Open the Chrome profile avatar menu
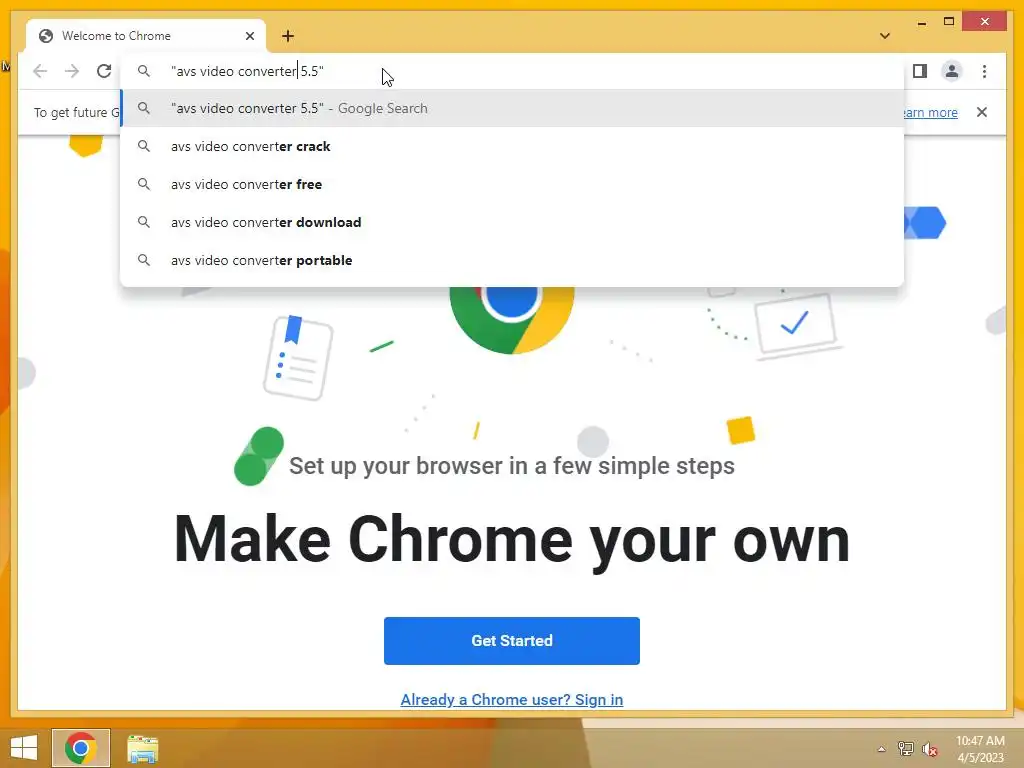Image resolution: width=1024 pixels, height=768 pixels. (952, 71)
